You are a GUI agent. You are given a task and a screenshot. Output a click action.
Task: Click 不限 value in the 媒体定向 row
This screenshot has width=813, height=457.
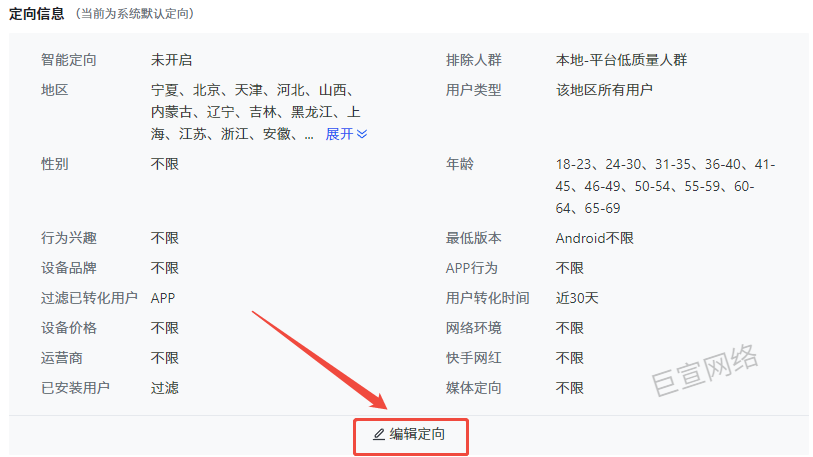click(569, 388)
